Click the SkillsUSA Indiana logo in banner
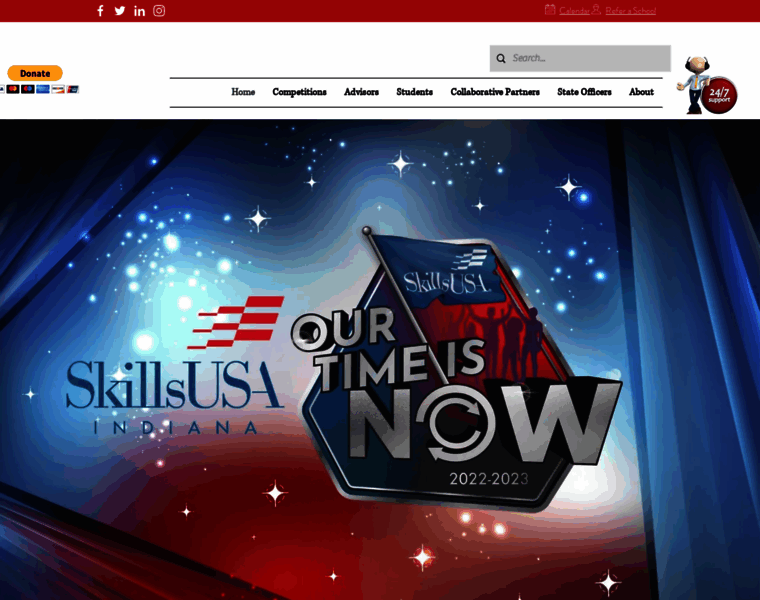760x600 pixels. (x=174, y=366)
